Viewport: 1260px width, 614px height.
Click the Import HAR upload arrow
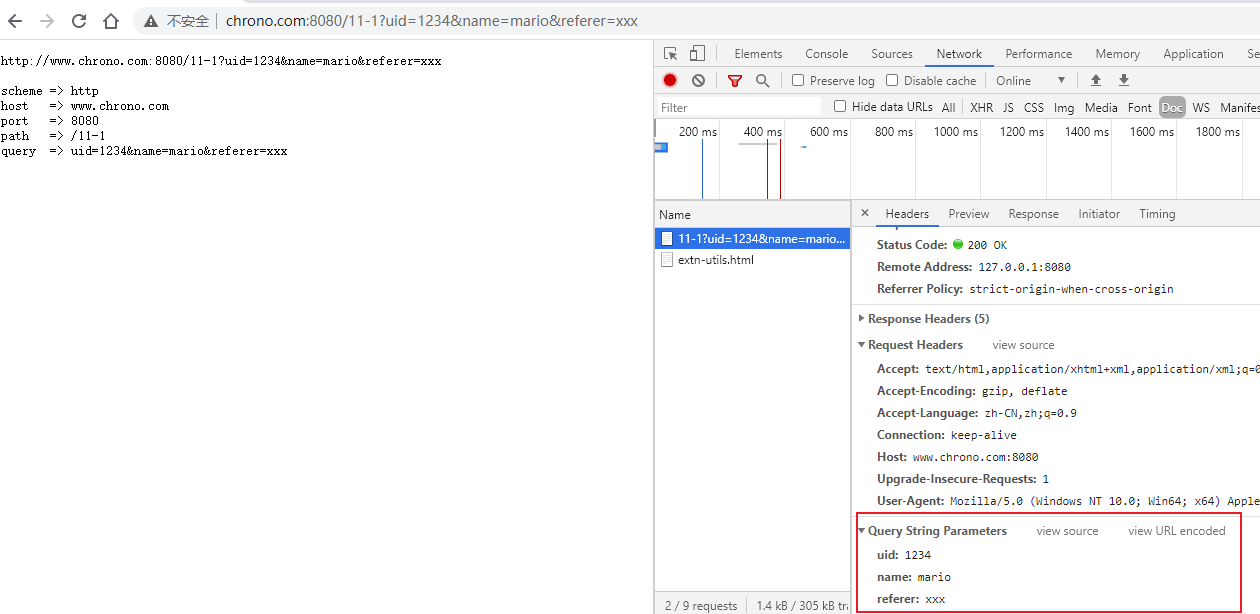1096,80
